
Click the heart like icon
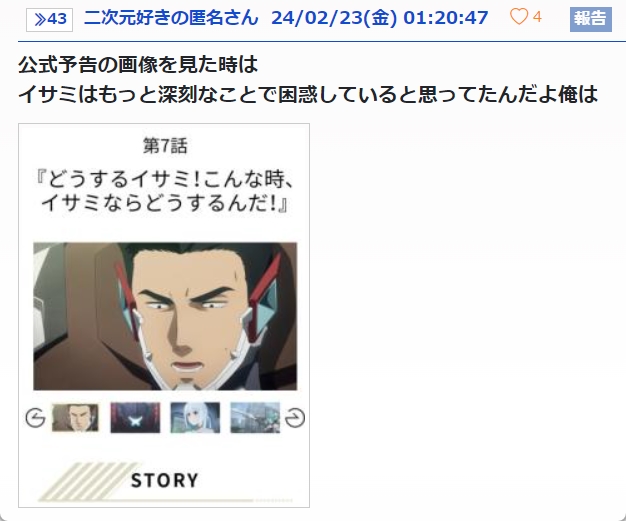click(x=519, y=17)
